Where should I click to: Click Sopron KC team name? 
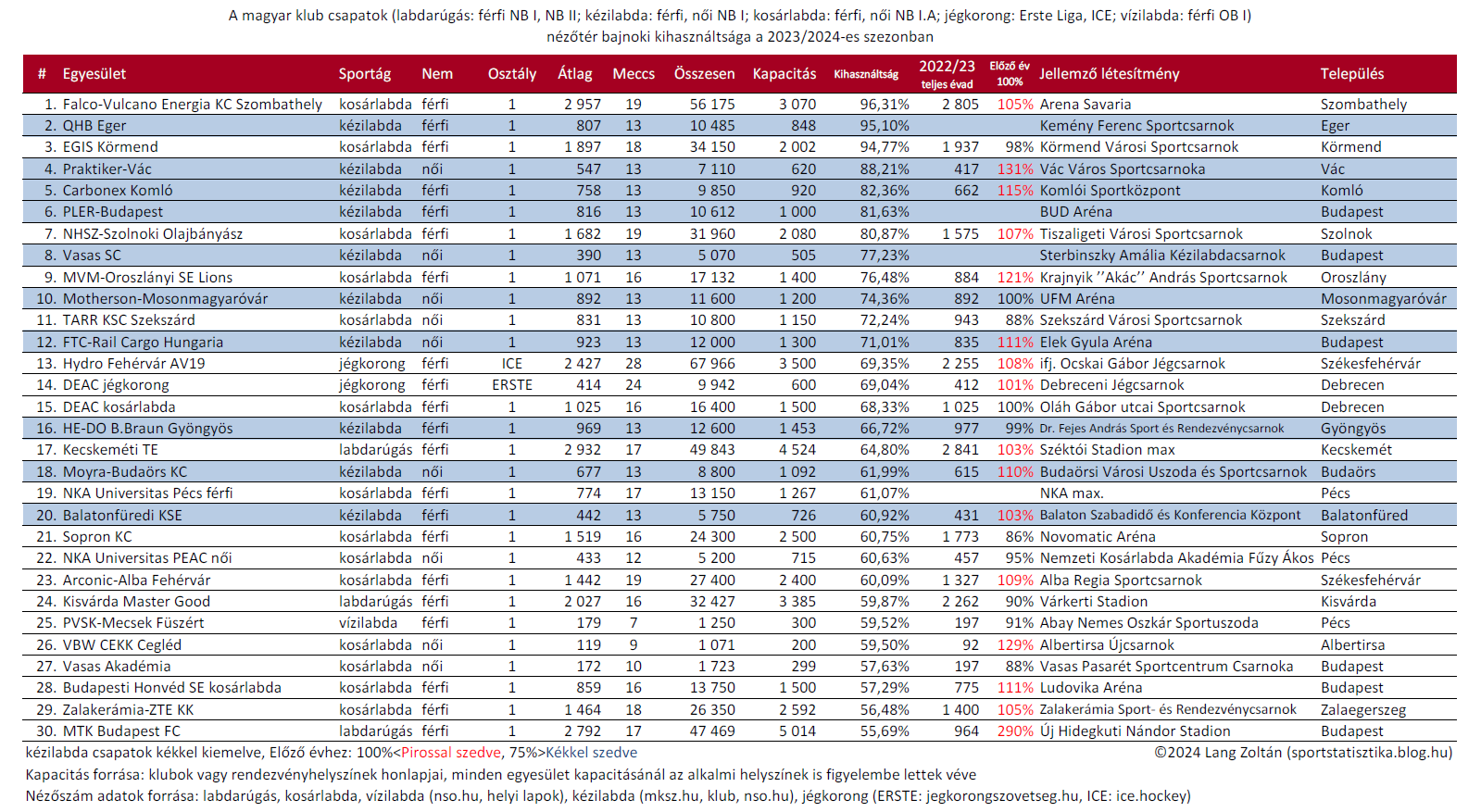[97, 537]
